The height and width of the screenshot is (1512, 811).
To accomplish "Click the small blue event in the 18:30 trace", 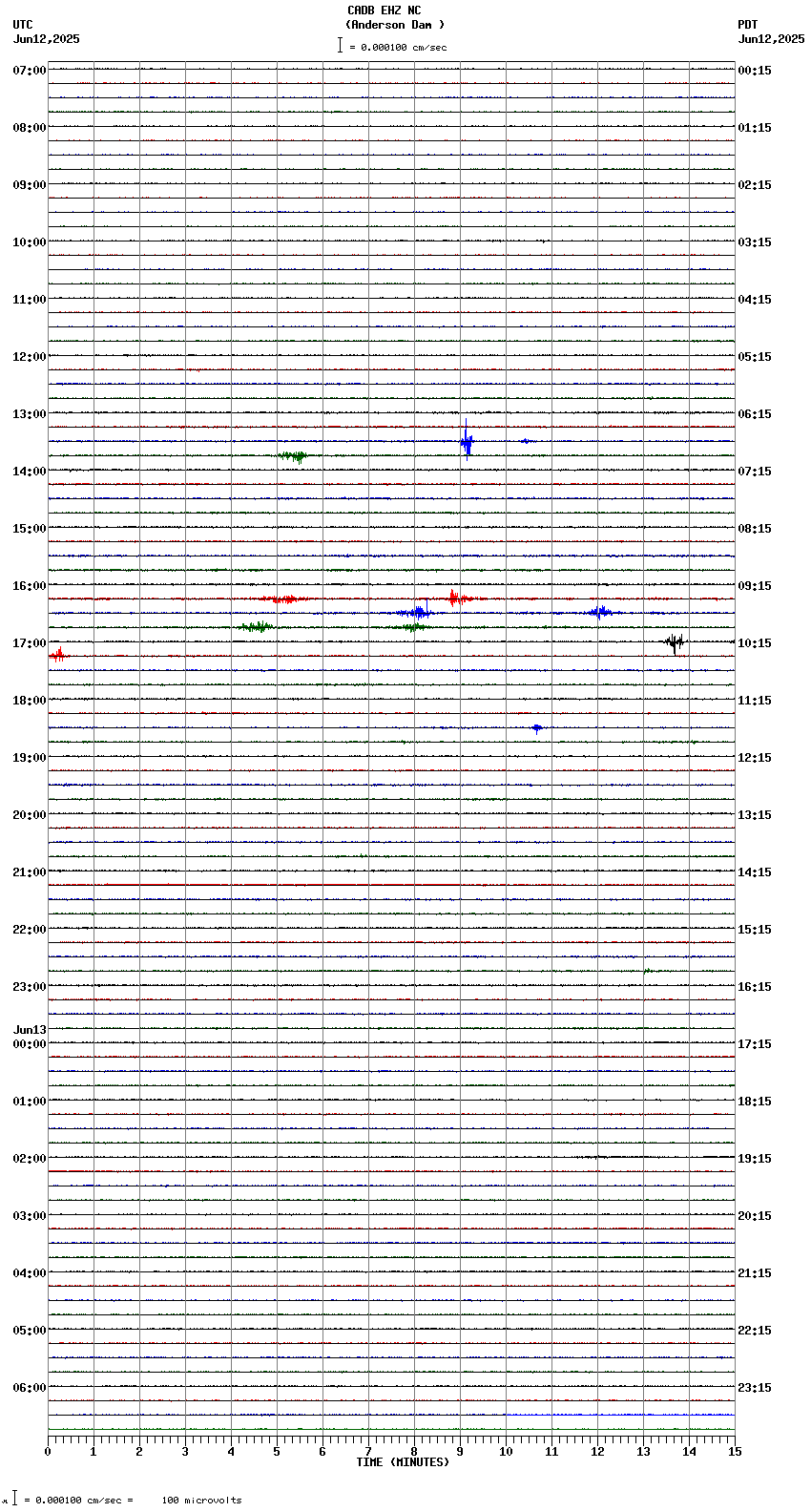I will tap(537, 728).
